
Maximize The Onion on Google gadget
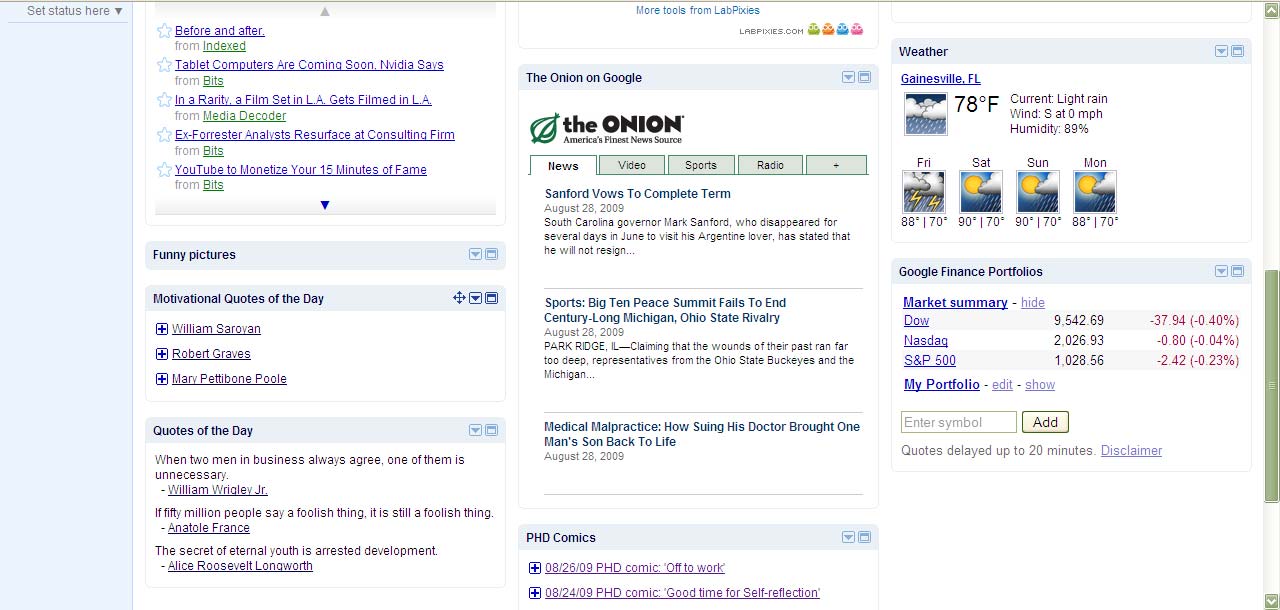point(865,77)
